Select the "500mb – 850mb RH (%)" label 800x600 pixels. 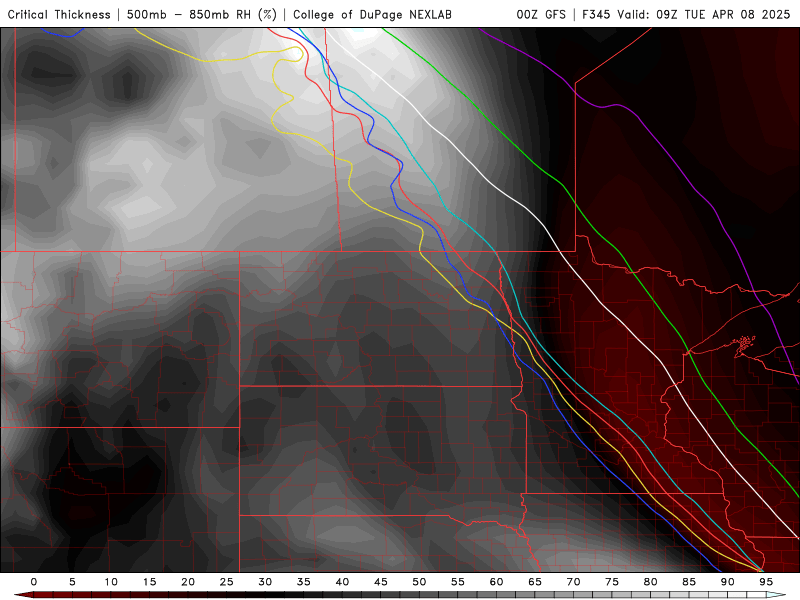tap(202, 15)
